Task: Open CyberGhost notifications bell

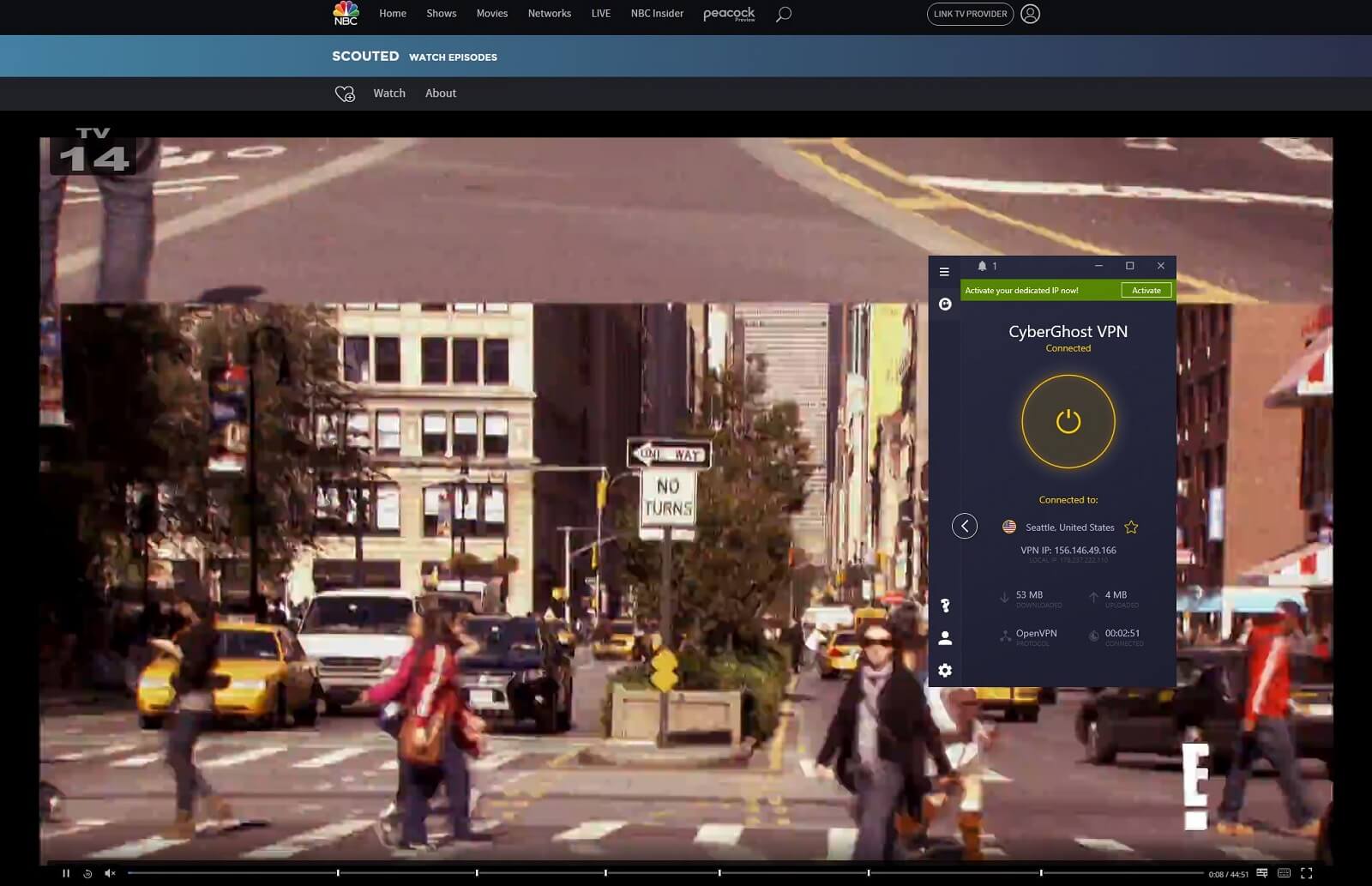Action: (x=983, y=266)
